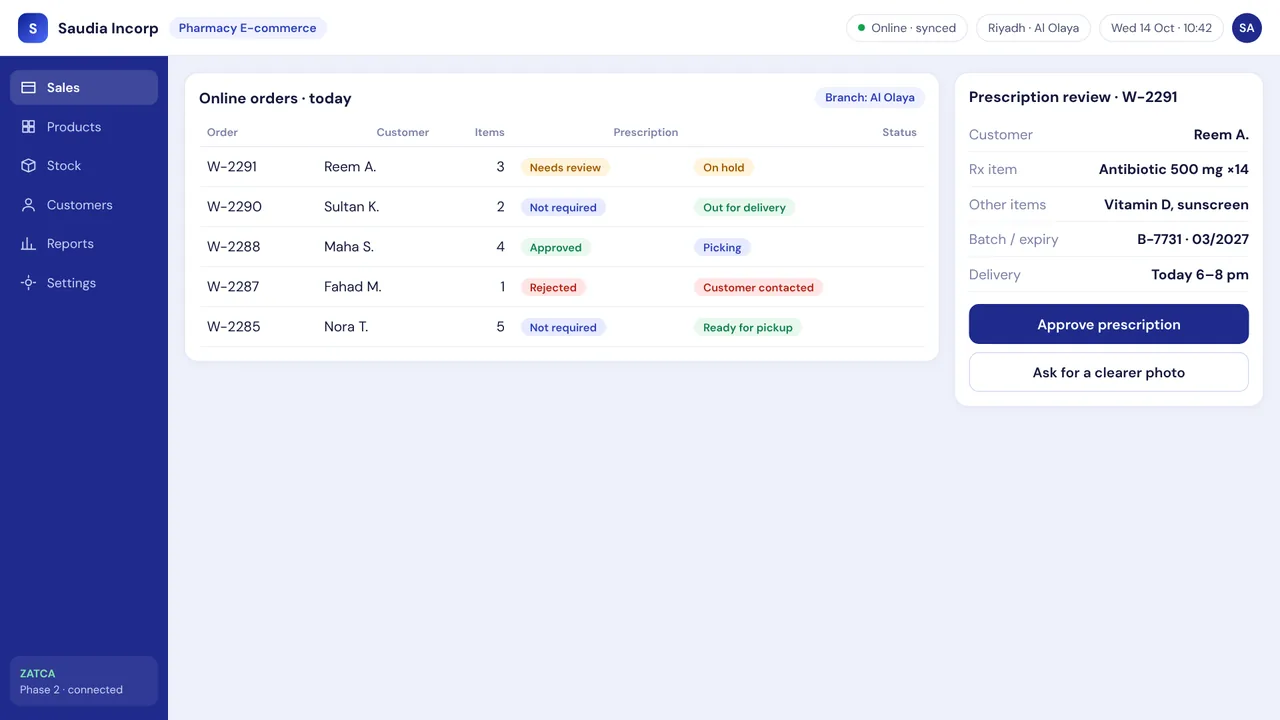The height and width of the screenshot is (720, 1280).
Task: Click the On hold status badge
Action: 724,168
